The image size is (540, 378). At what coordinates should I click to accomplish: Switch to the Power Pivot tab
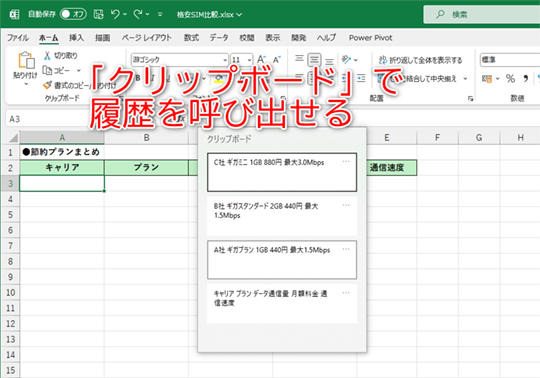click(x=371, y=38)
